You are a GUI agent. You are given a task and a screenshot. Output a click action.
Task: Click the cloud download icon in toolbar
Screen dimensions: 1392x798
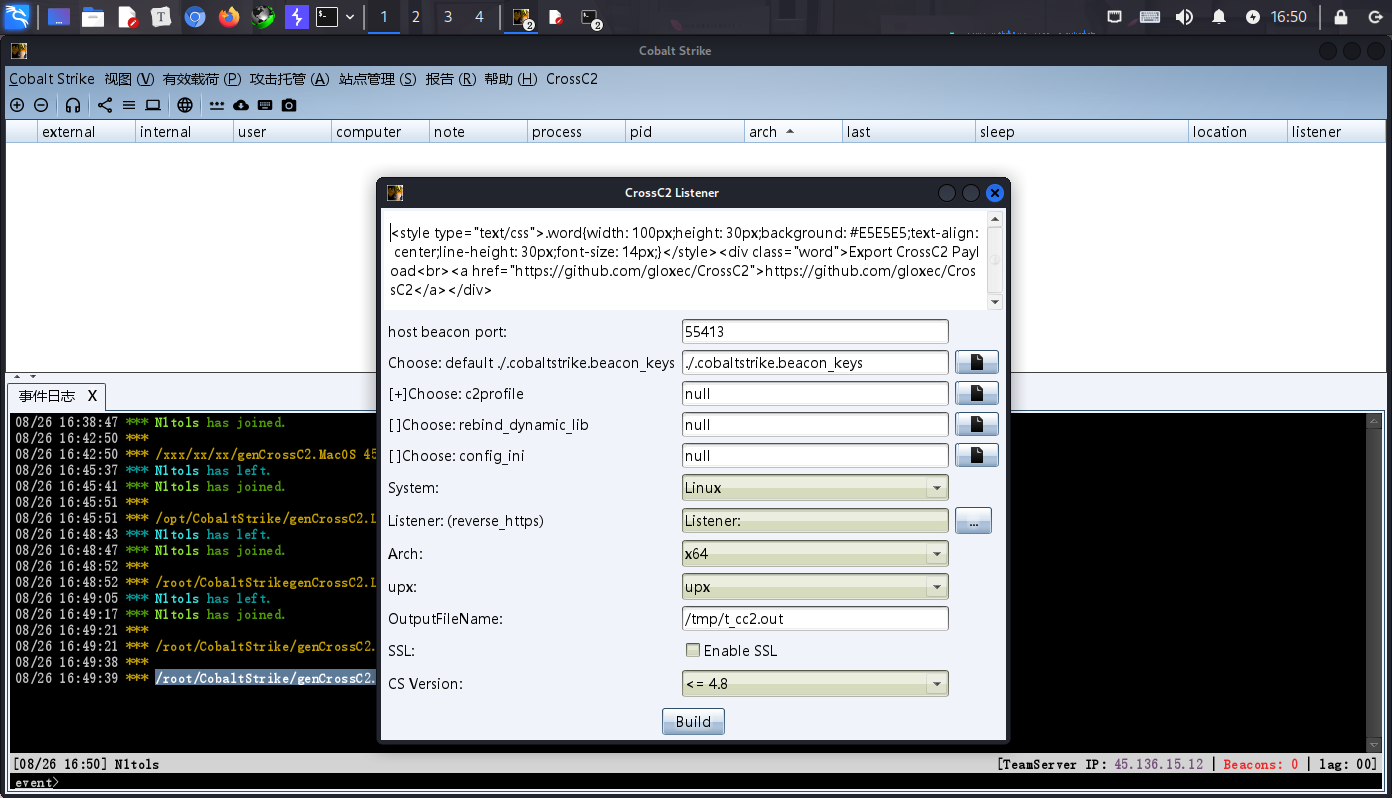(241, 105)
